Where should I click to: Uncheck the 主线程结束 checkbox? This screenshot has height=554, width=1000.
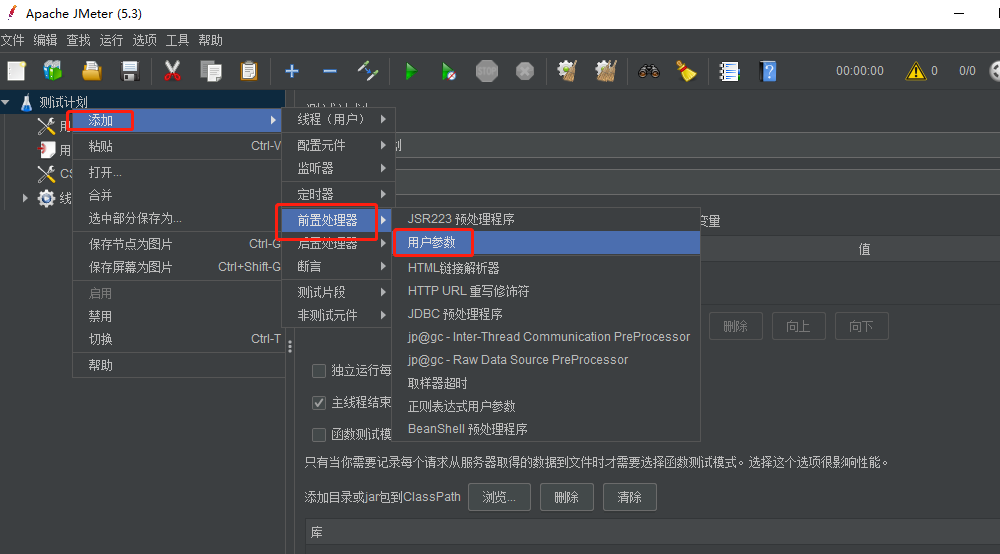tap(319, 402)
